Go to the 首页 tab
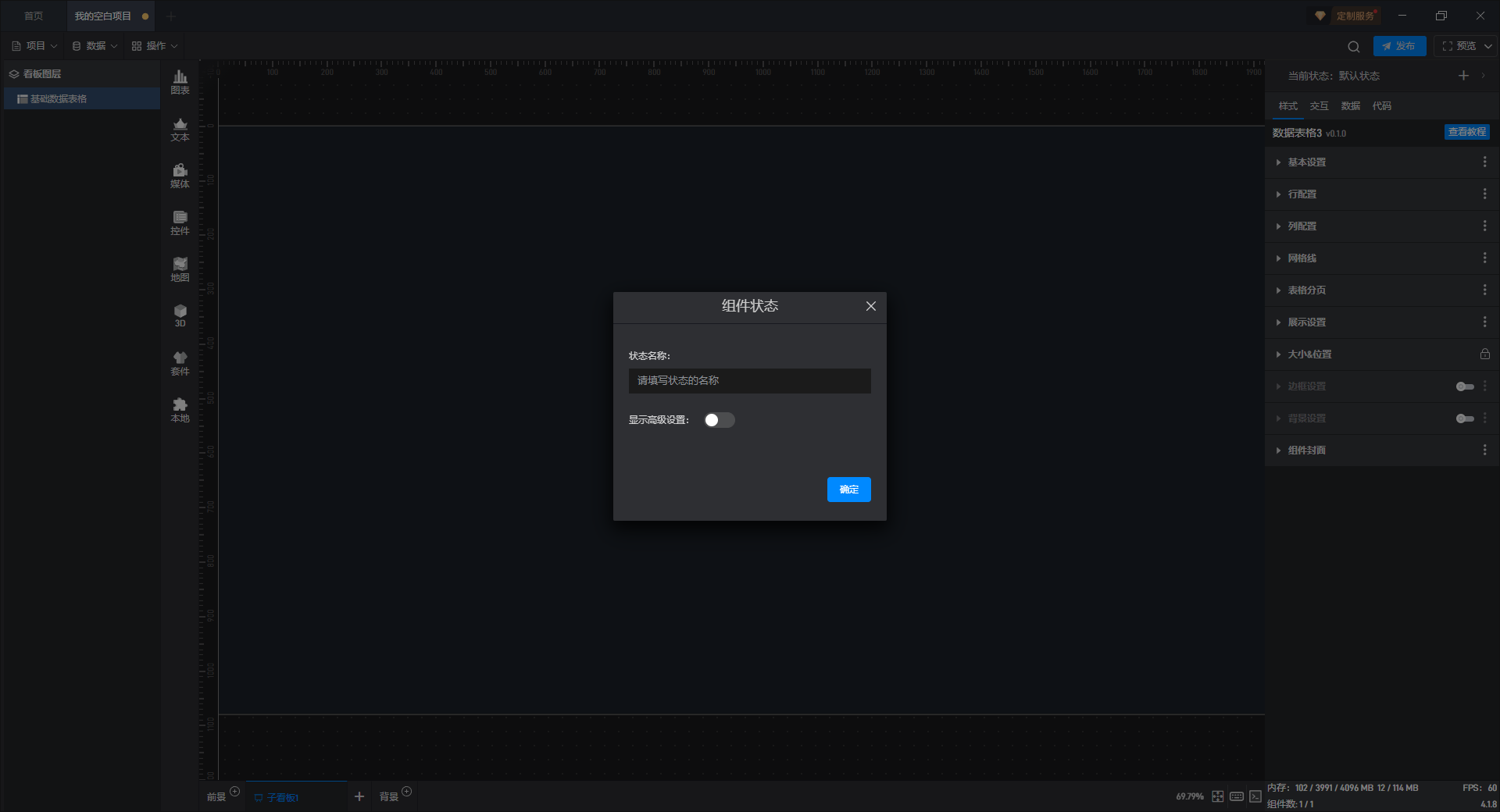Viewport: 1500px width, 812px height. (34, 16)
